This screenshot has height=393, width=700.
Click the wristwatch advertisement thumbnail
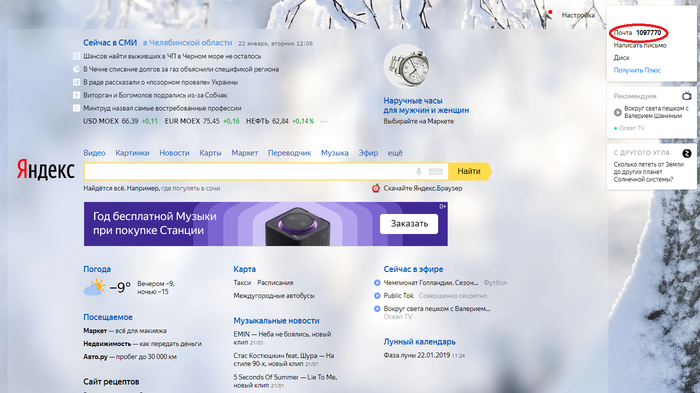click(407, 67)
